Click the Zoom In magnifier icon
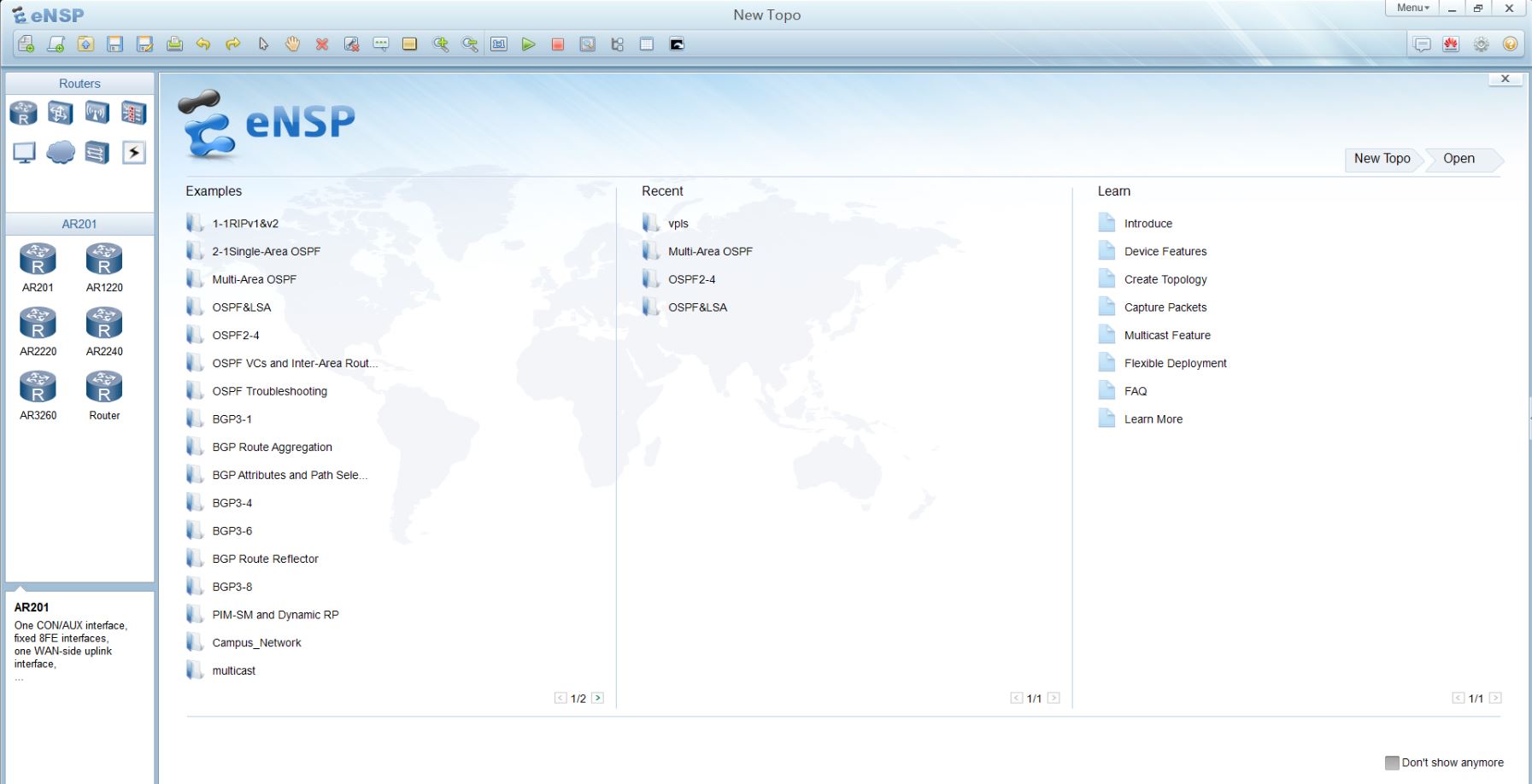Image resolution: width=1532 pixels, height=784 pixels. (441, 44)
